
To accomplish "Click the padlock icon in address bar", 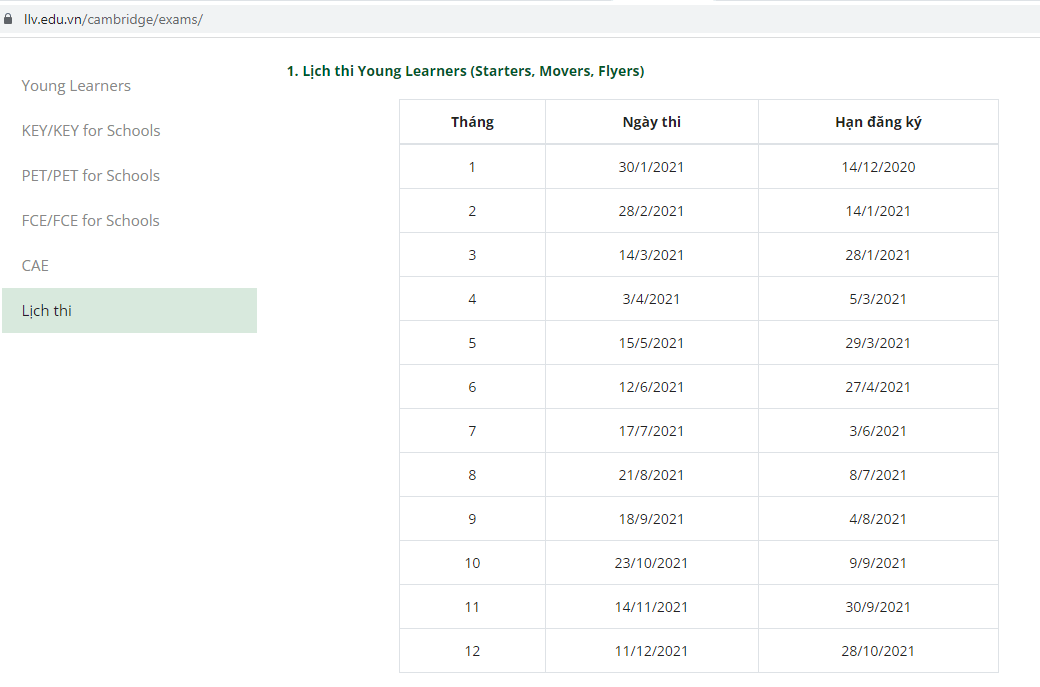I will click(9, 19).
